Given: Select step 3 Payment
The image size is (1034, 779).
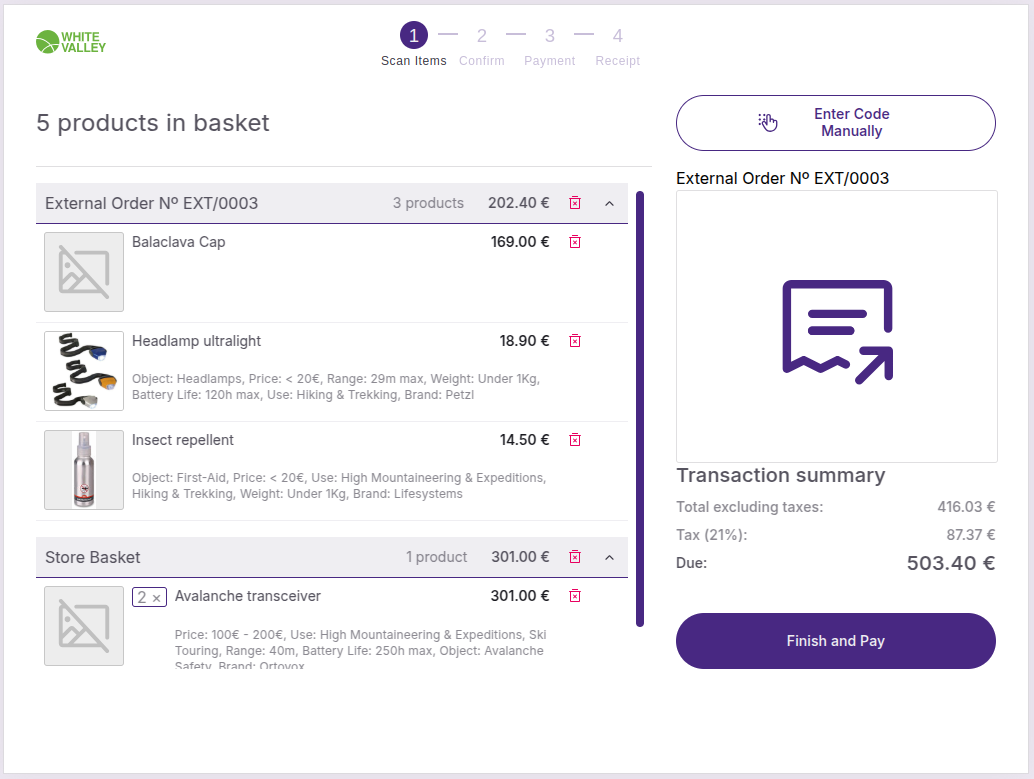Looking at the screenshot, I should [x=549, y=37].
